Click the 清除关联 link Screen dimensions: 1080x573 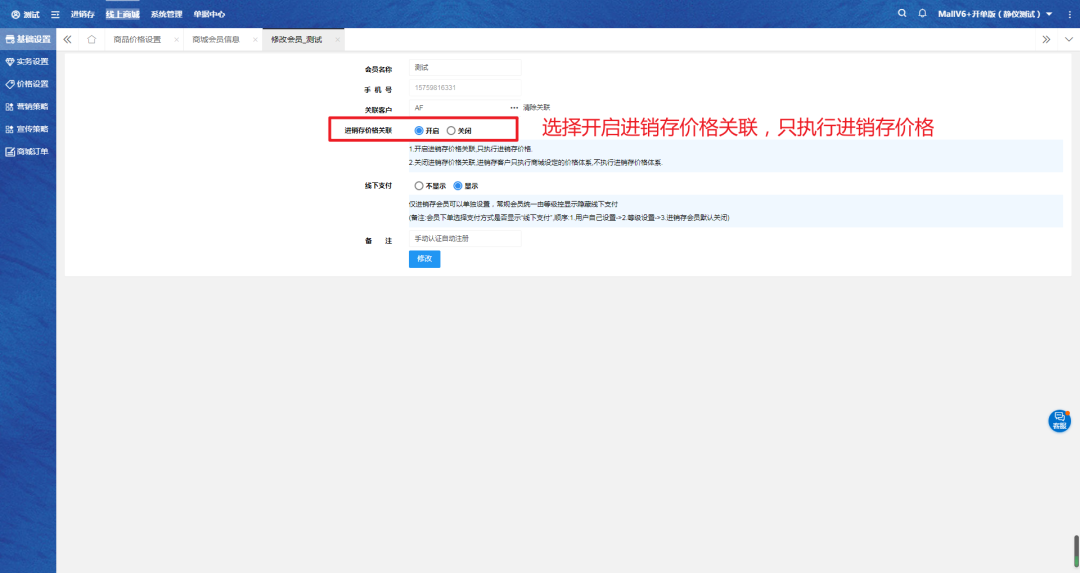[536, 107]
